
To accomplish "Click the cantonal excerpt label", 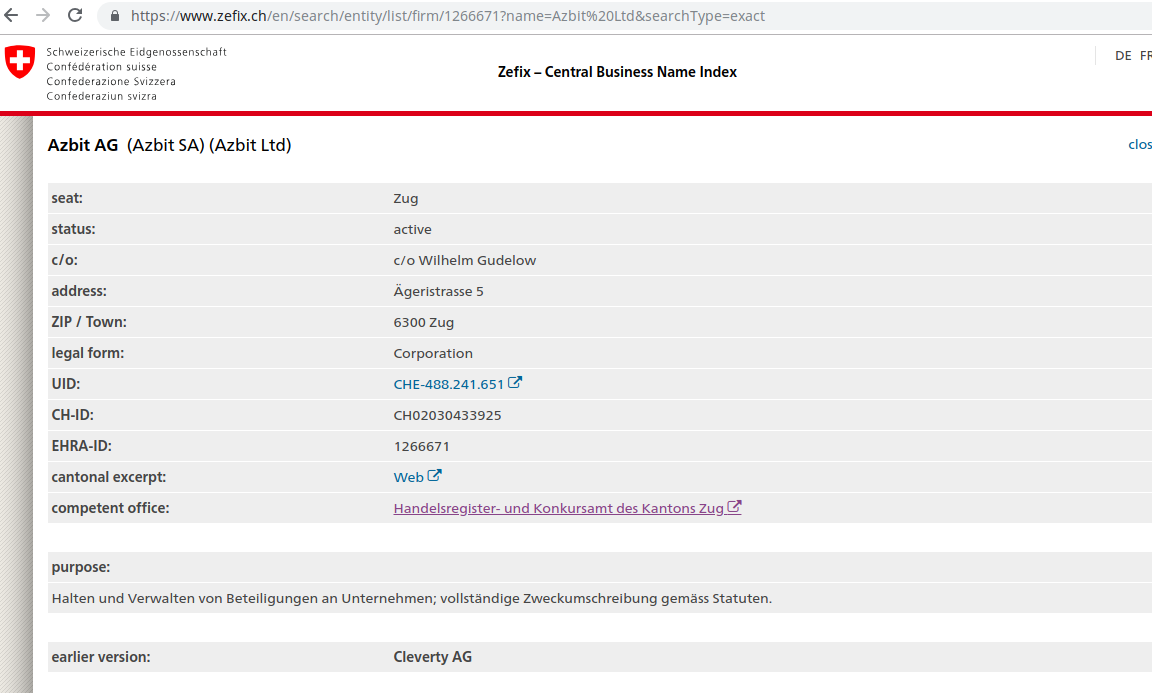I will pyautogui.click(x=109, y=477).
